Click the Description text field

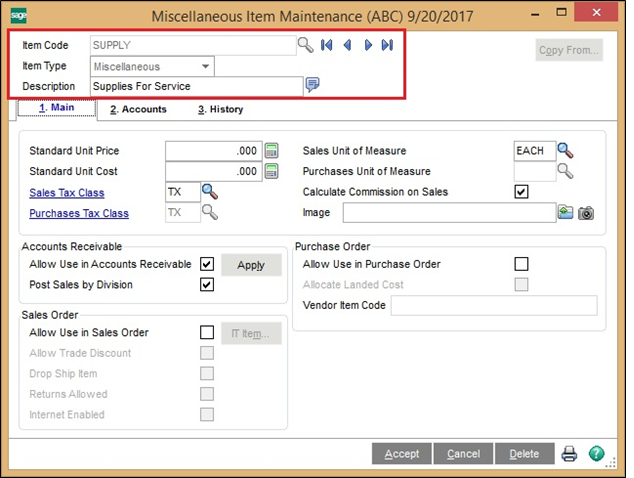[197, 86]
